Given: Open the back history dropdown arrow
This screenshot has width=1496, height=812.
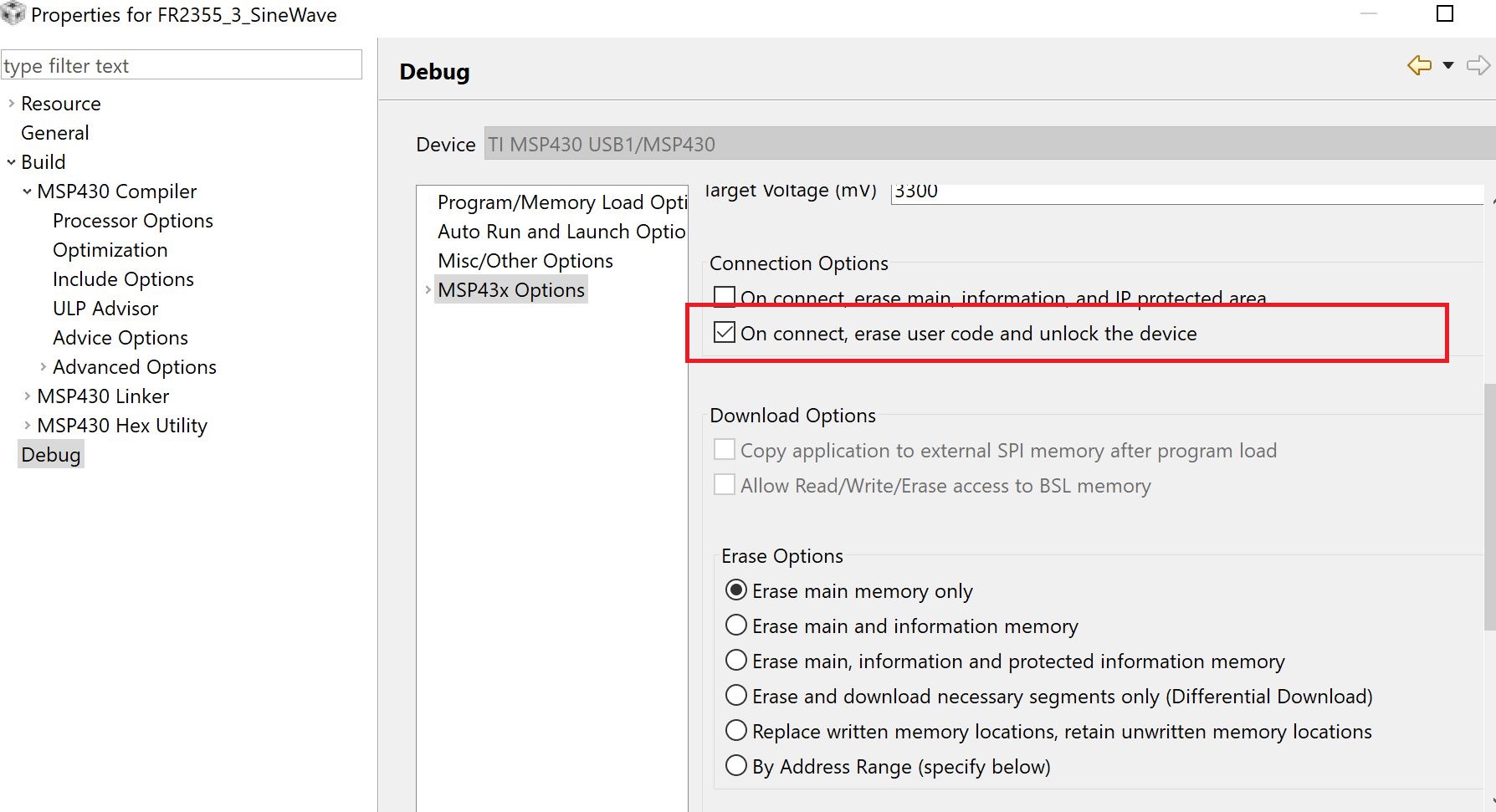Looking at the screenshot, I should [1448, 65].
